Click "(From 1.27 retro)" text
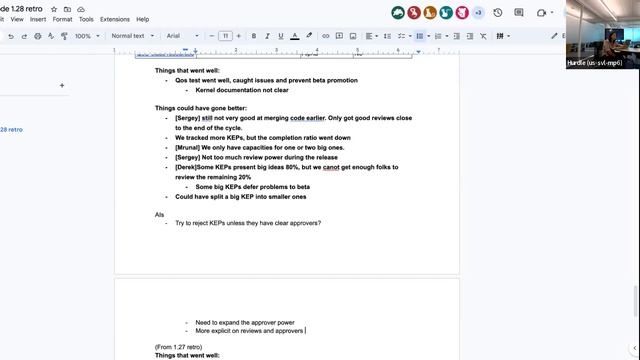 point(178,347)
